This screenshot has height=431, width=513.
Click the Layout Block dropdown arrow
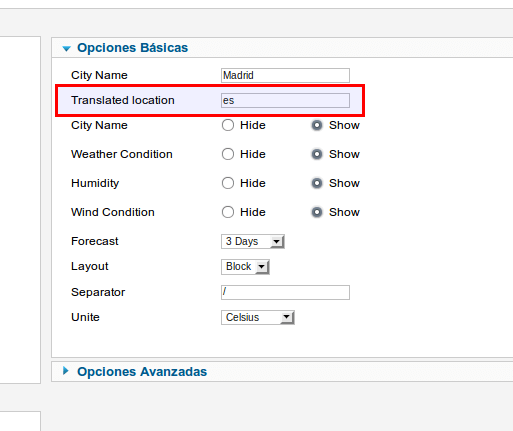[x=262, y=267]
